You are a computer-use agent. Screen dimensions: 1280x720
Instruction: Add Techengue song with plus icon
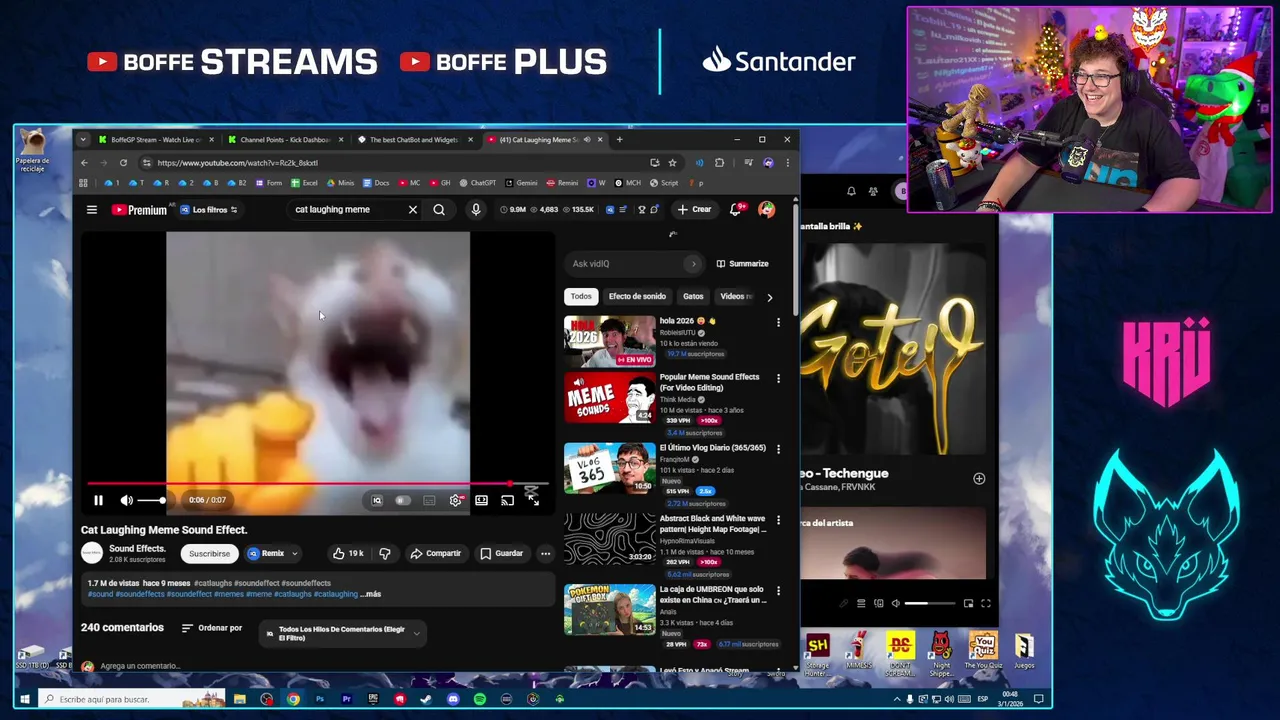pos(979,479)
